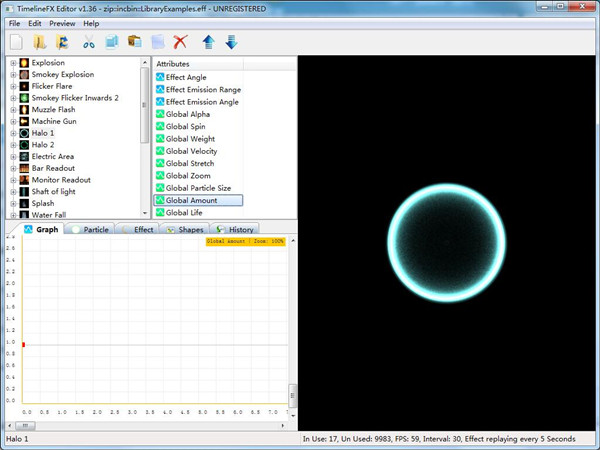Viewport: 600px width, 450px height.
Task: Click the Copy toolbar icon
Action: [x=111, y=42]
